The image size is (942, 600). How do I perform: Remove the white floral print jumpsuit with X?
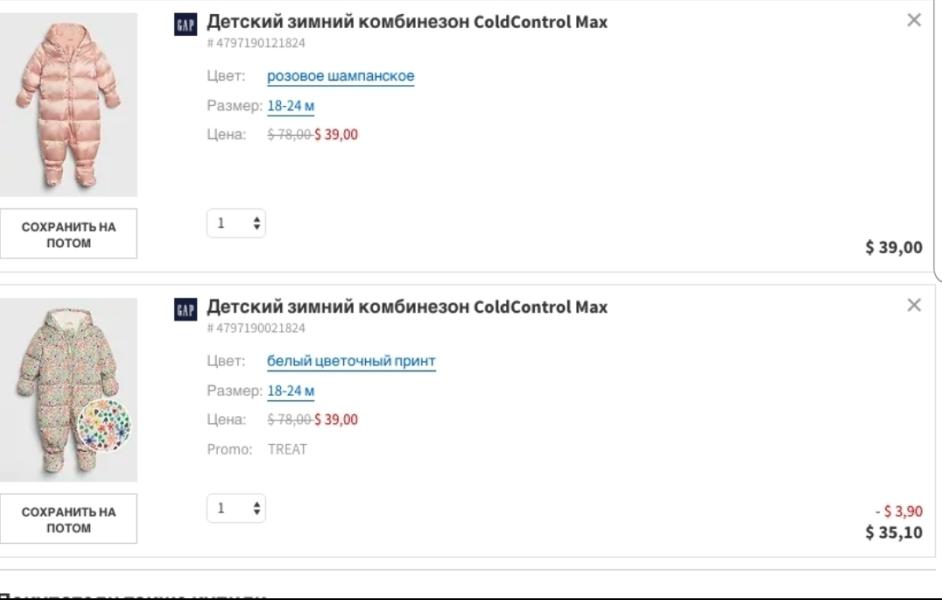(x=914, y=305)
